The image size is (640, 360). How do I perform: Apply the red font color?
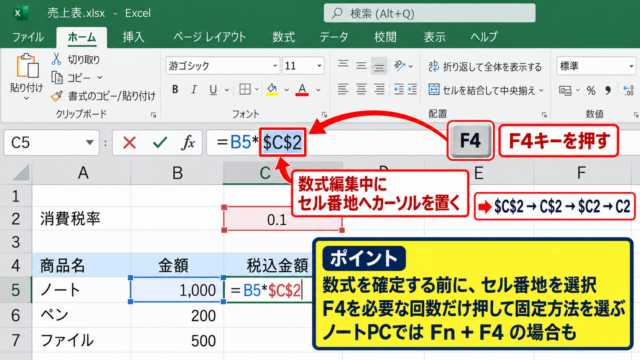302,89
